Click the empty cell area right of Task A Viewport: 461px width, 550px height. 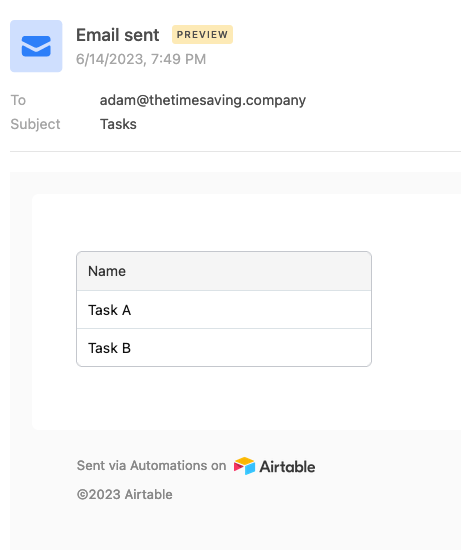pos(251,310)
